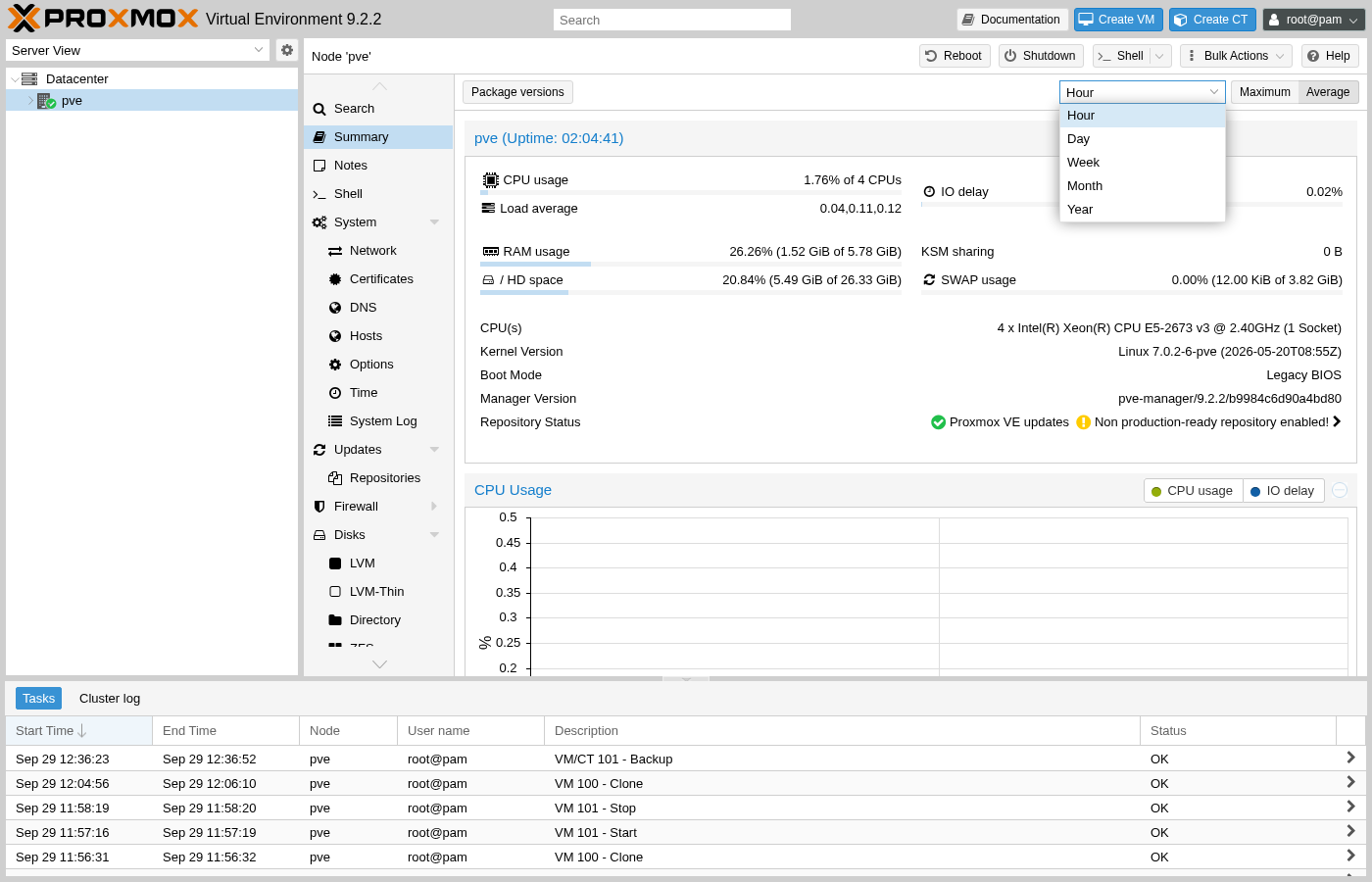
Task: Select Week from timeframe list
Action: (1143, 163)
